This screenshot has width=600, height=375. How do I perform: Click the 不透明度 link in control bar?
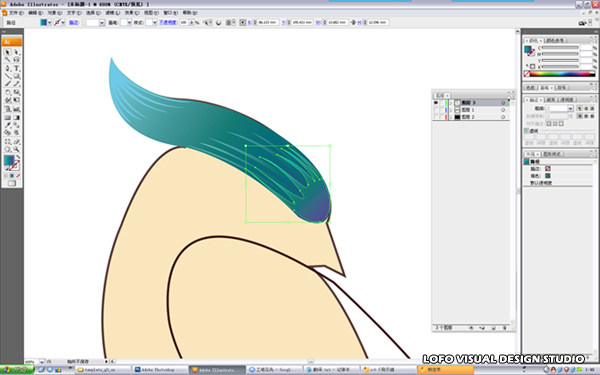(168, 23)
